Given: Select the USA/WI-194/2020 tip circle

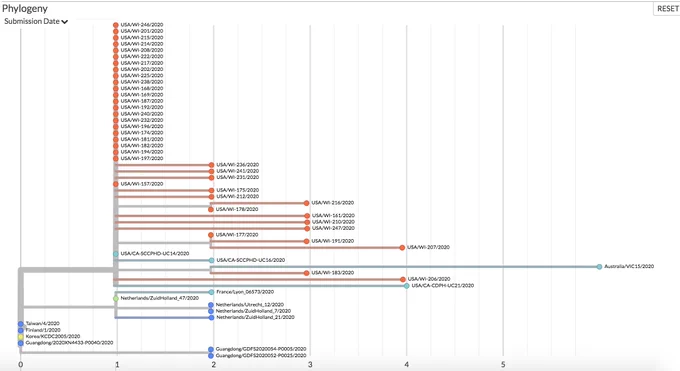Looking at the screenshot, I should click(116, 152).
